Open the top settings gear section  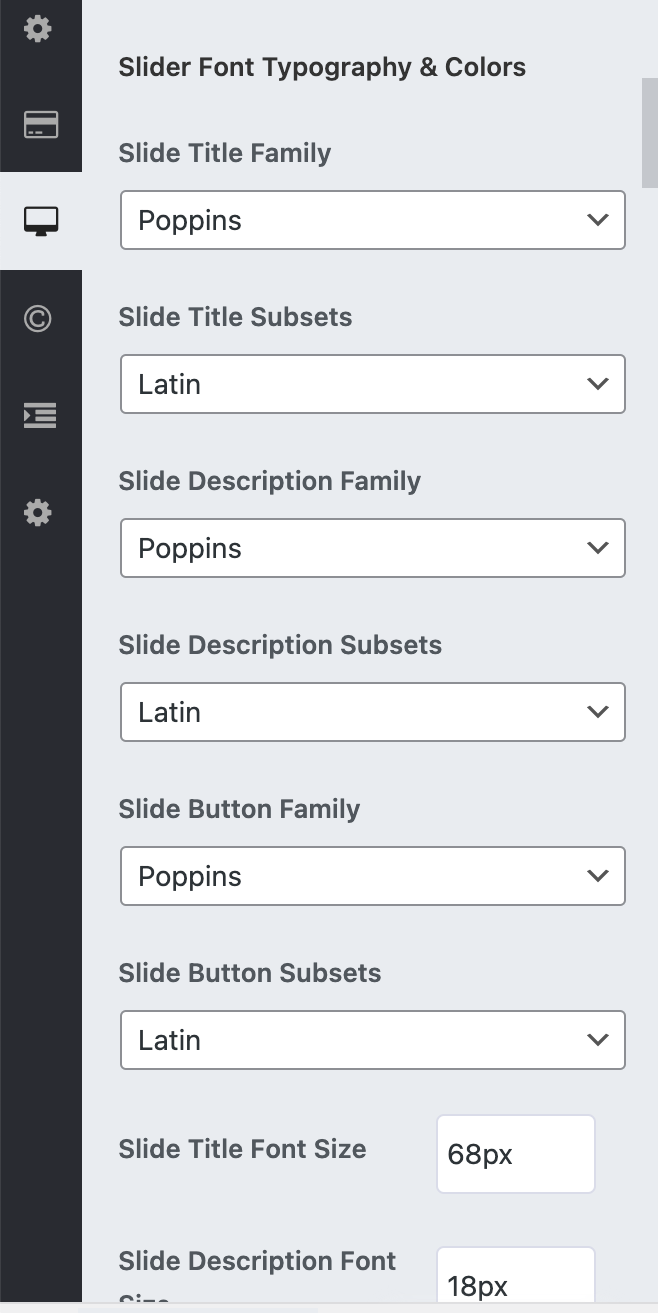tap(38, 29)
